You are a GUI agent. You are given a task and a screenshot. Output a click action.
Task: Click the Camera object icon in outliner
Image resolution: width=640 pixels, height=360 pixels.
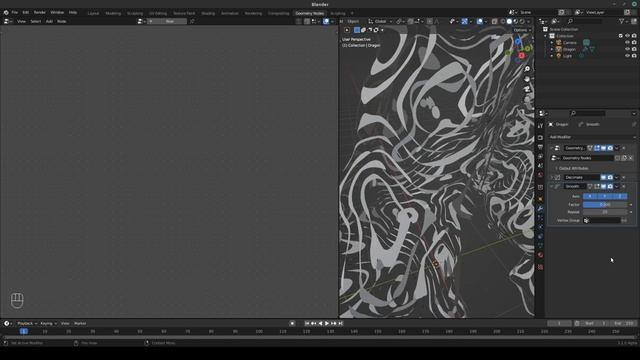click(559, 42)
